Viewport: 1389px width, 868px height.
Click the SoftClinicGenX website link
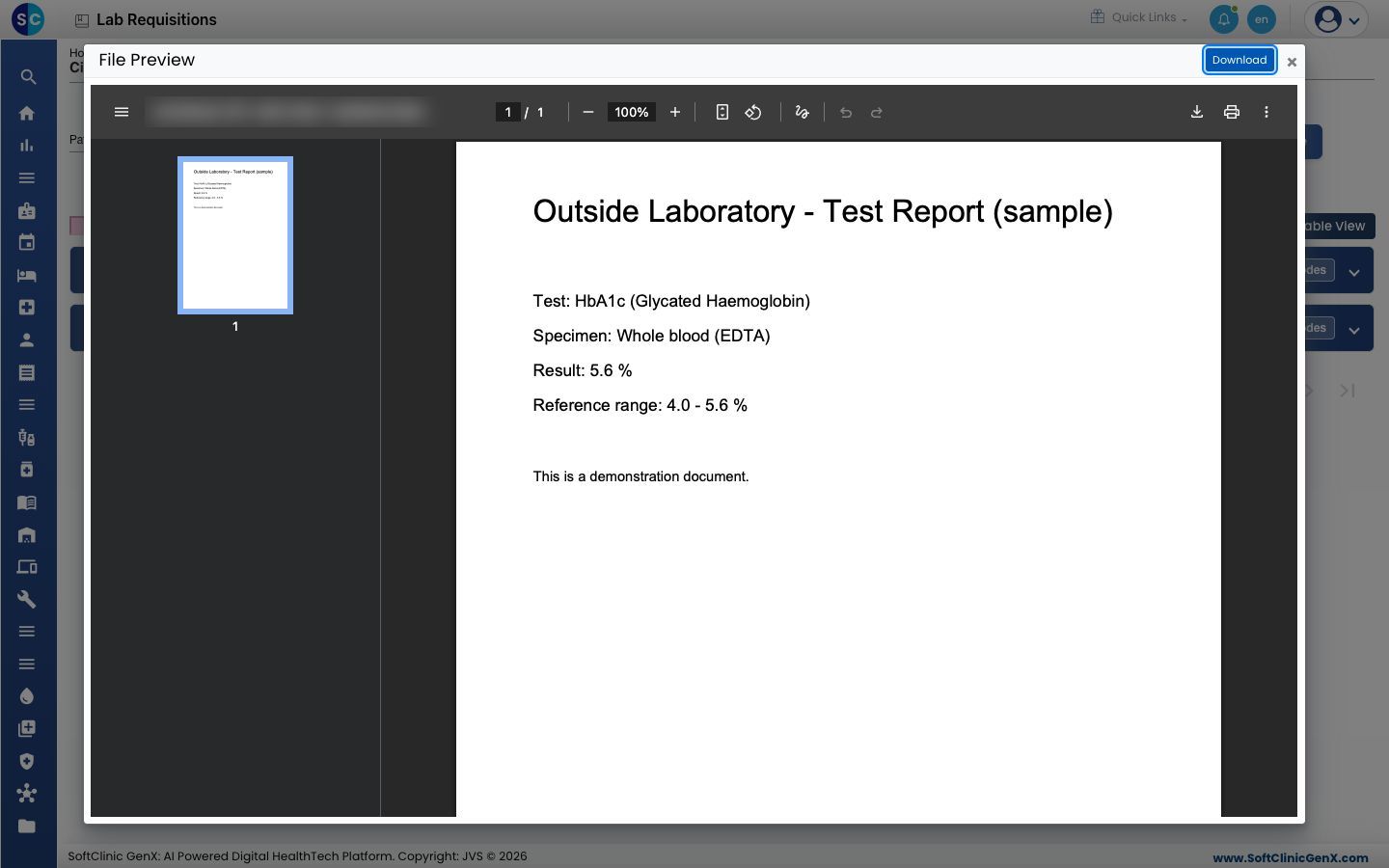[1291, 857]
